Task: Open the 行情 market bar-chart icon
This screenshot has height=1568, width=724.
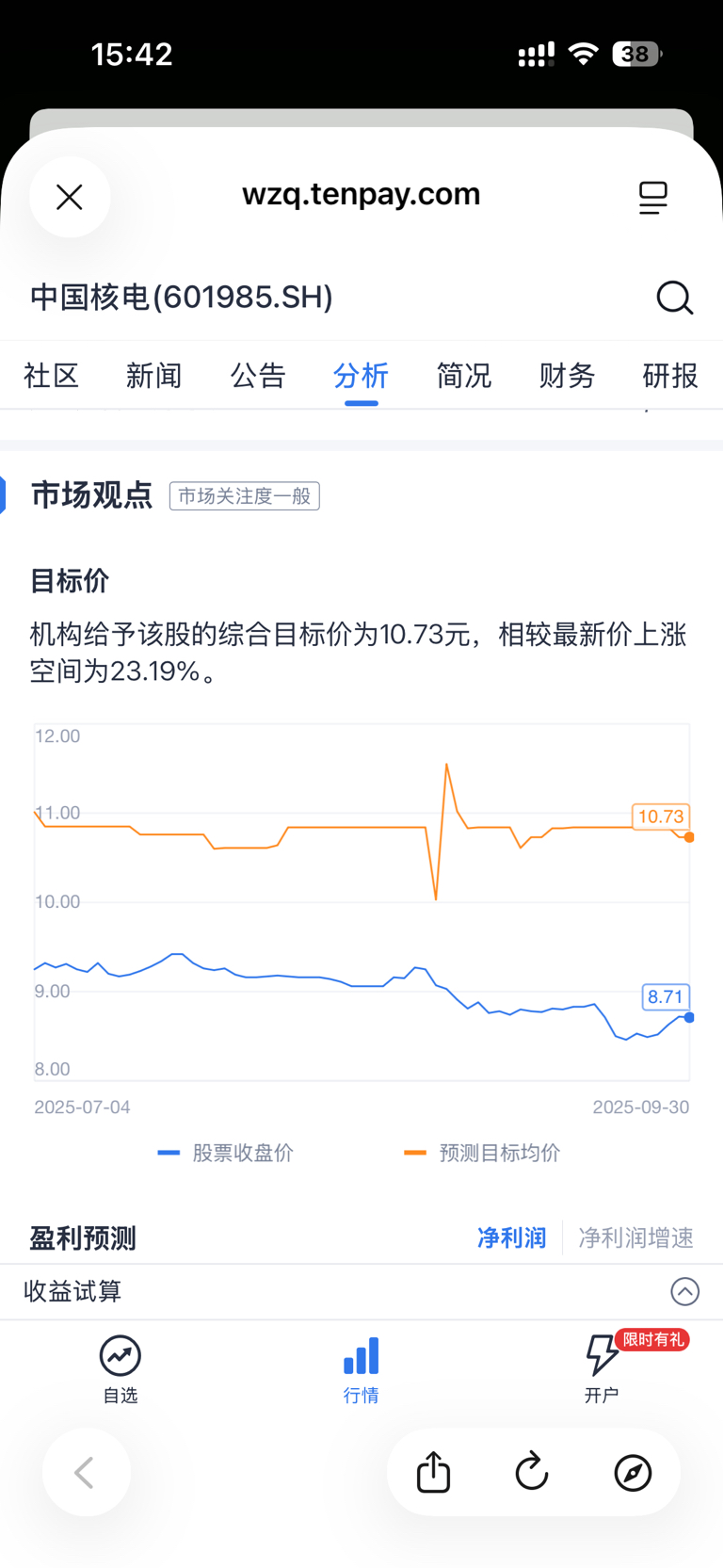Action: click(x=362, y=1368)
